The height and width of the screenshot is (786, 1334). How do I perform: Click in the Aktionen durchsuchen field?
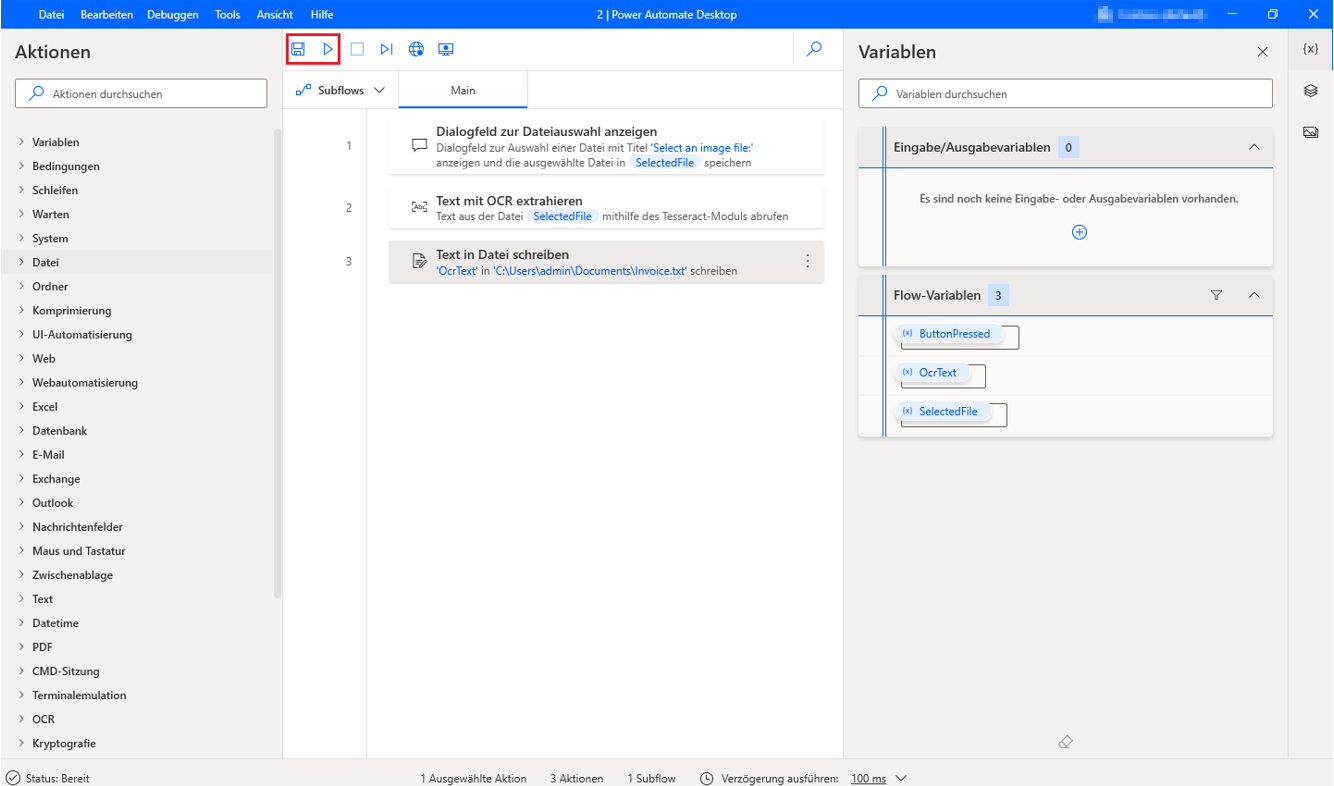(x=141, y=94)
